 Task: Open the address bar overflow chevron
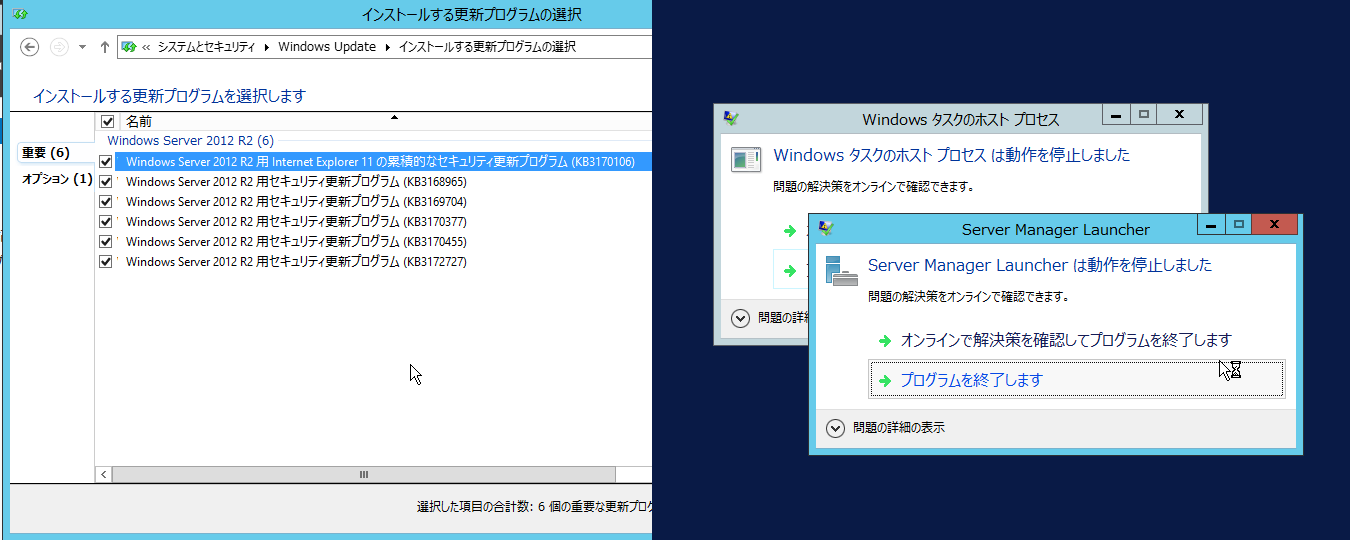[147, 47]
